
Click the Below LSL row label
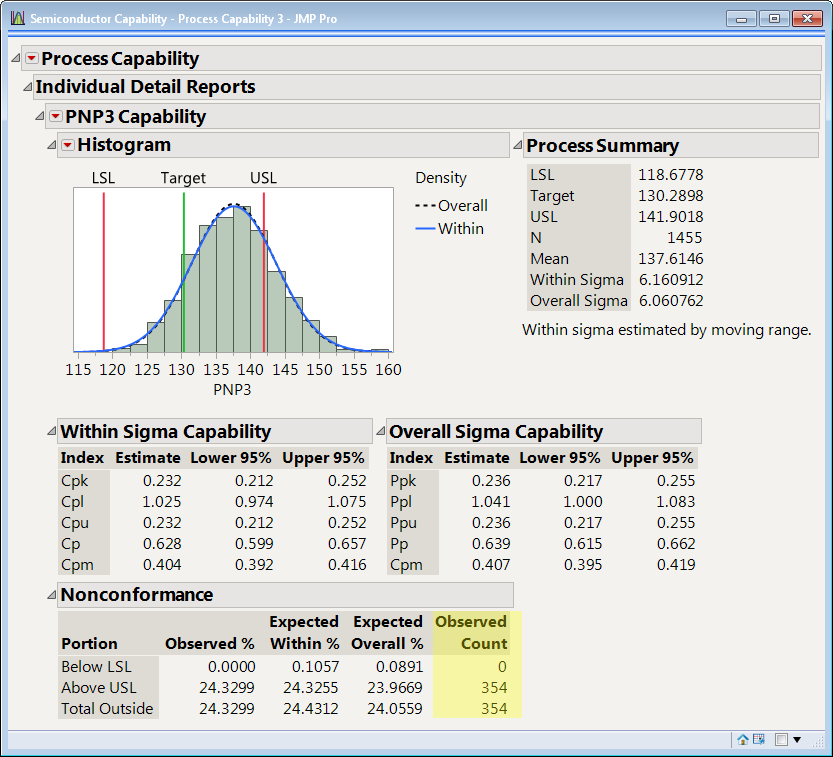coord(96,667)
